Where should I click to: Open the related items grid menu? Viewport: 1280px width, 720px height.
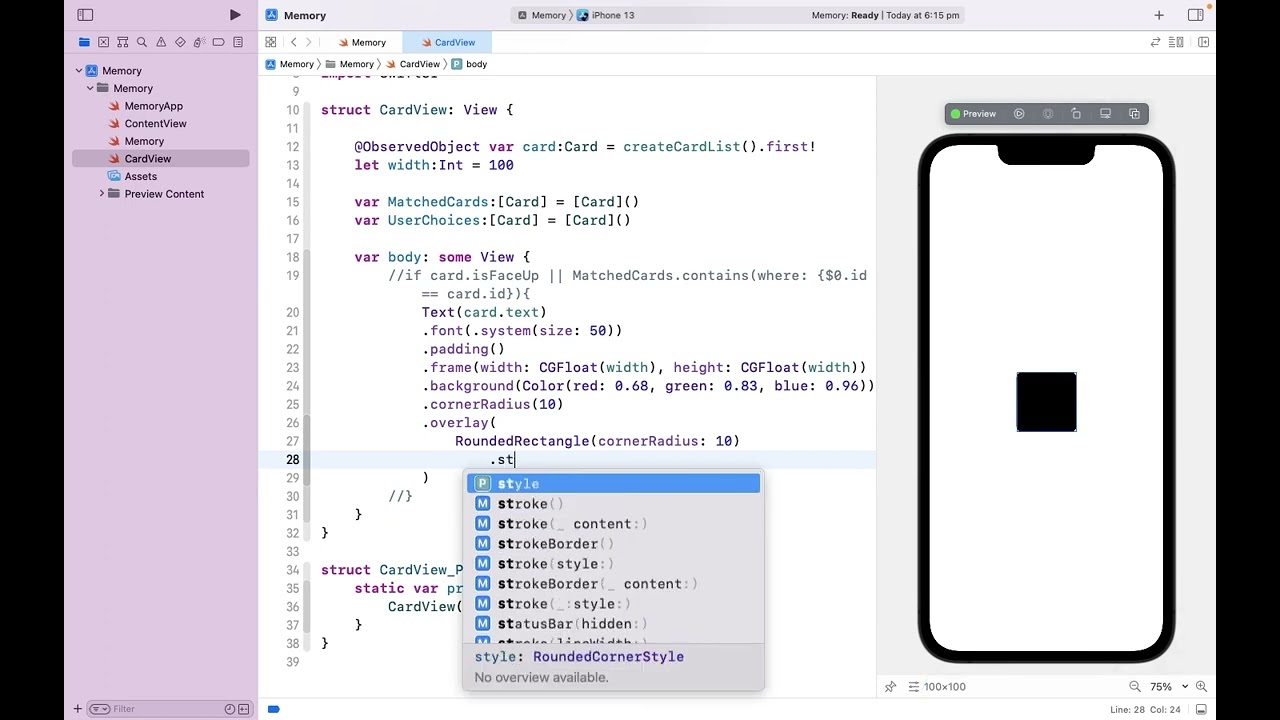(271, 42)
